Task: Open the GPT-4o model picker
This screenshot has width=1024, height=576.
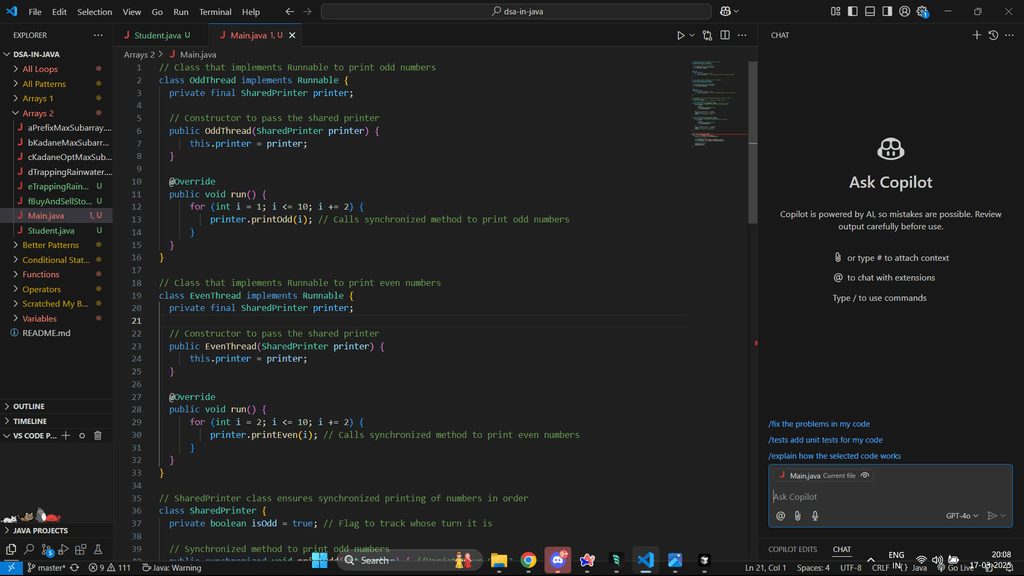Action: [960, 515]
